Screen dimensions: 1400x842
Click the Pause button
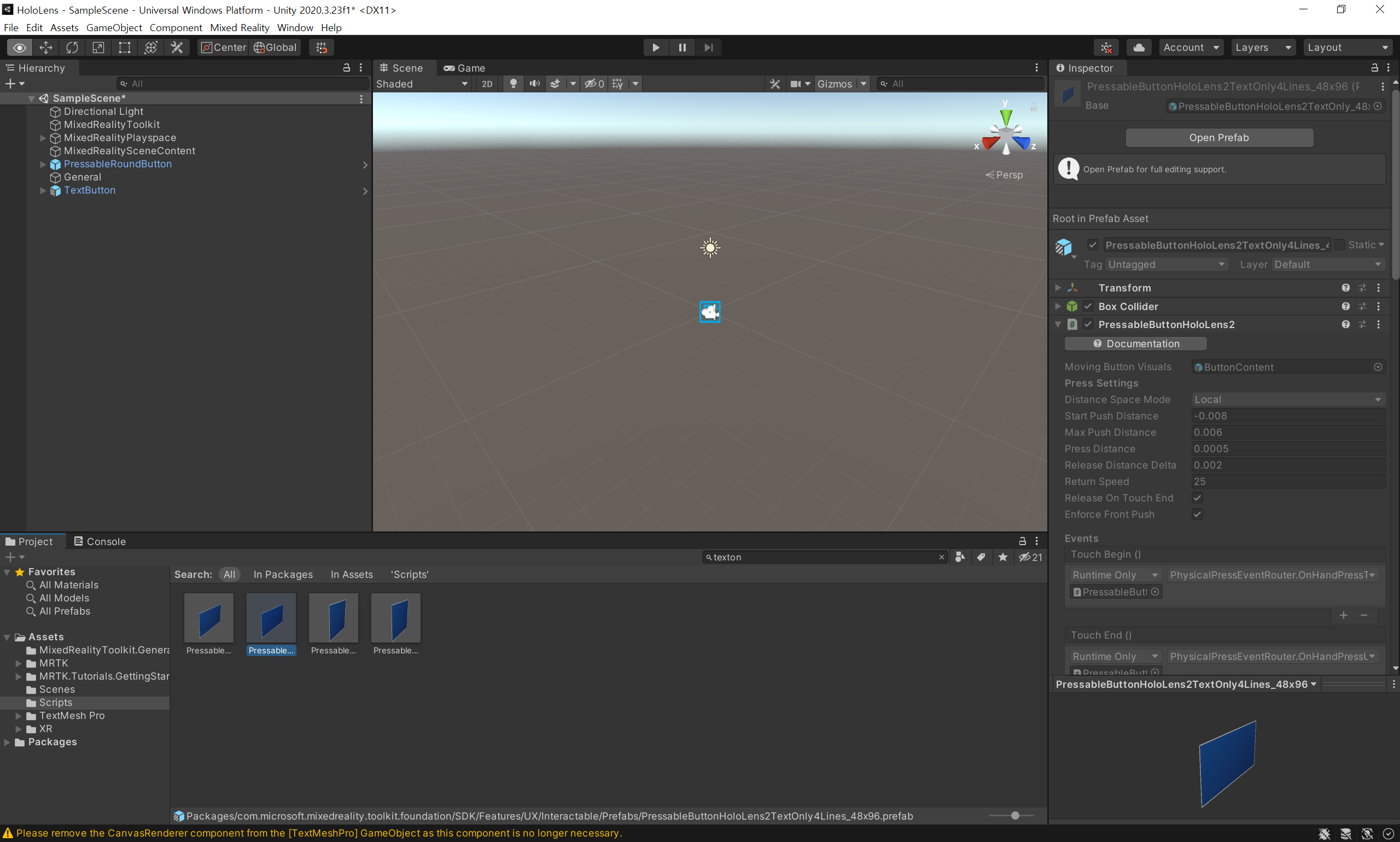(x=682, y=48)
